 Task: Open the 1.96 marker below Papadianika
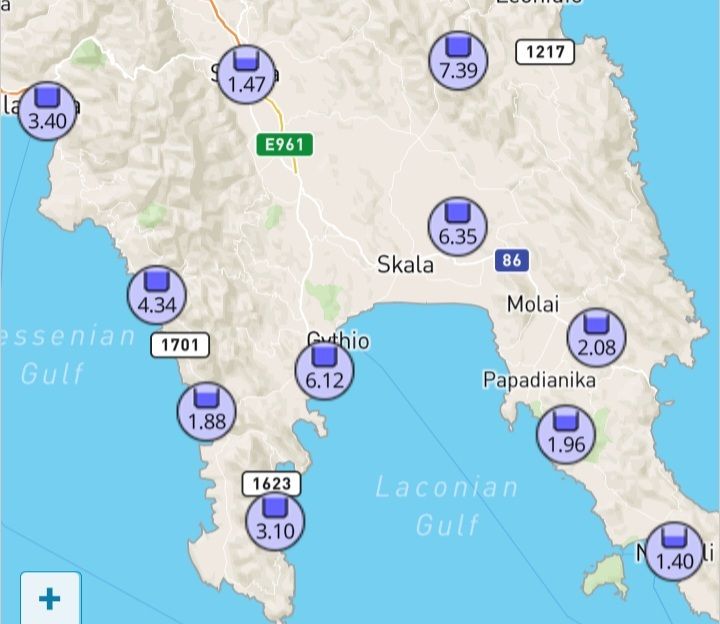coord(566,434)
